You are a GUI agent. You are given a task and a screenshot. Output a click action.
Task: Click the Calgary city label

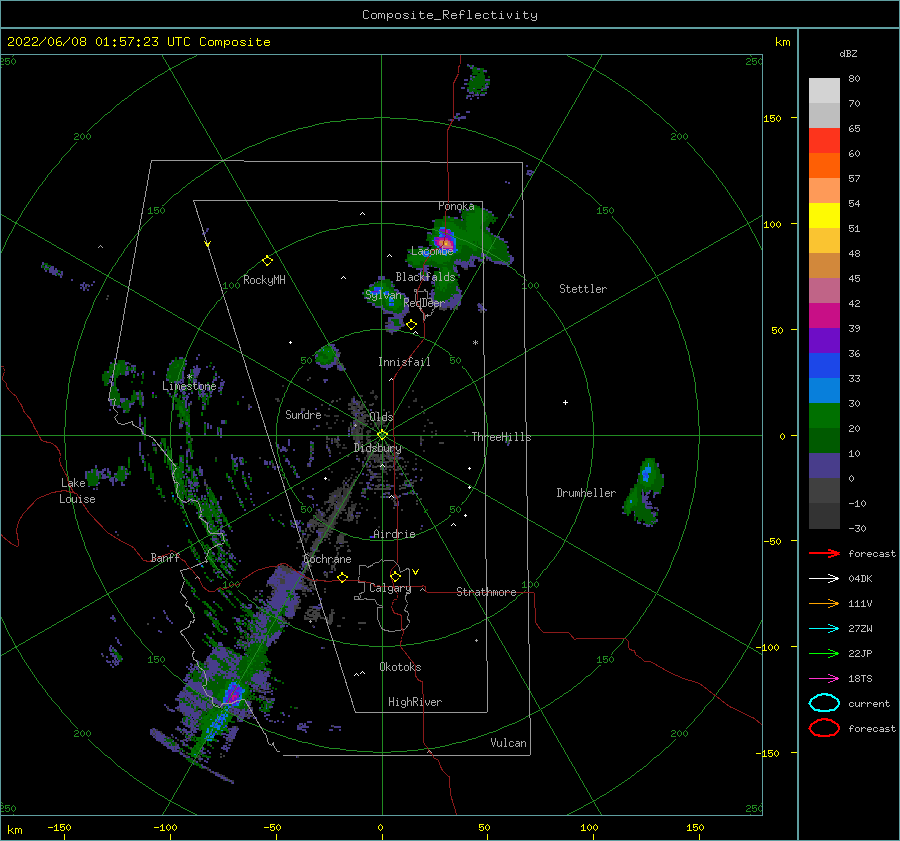click(x=390, y=588)
